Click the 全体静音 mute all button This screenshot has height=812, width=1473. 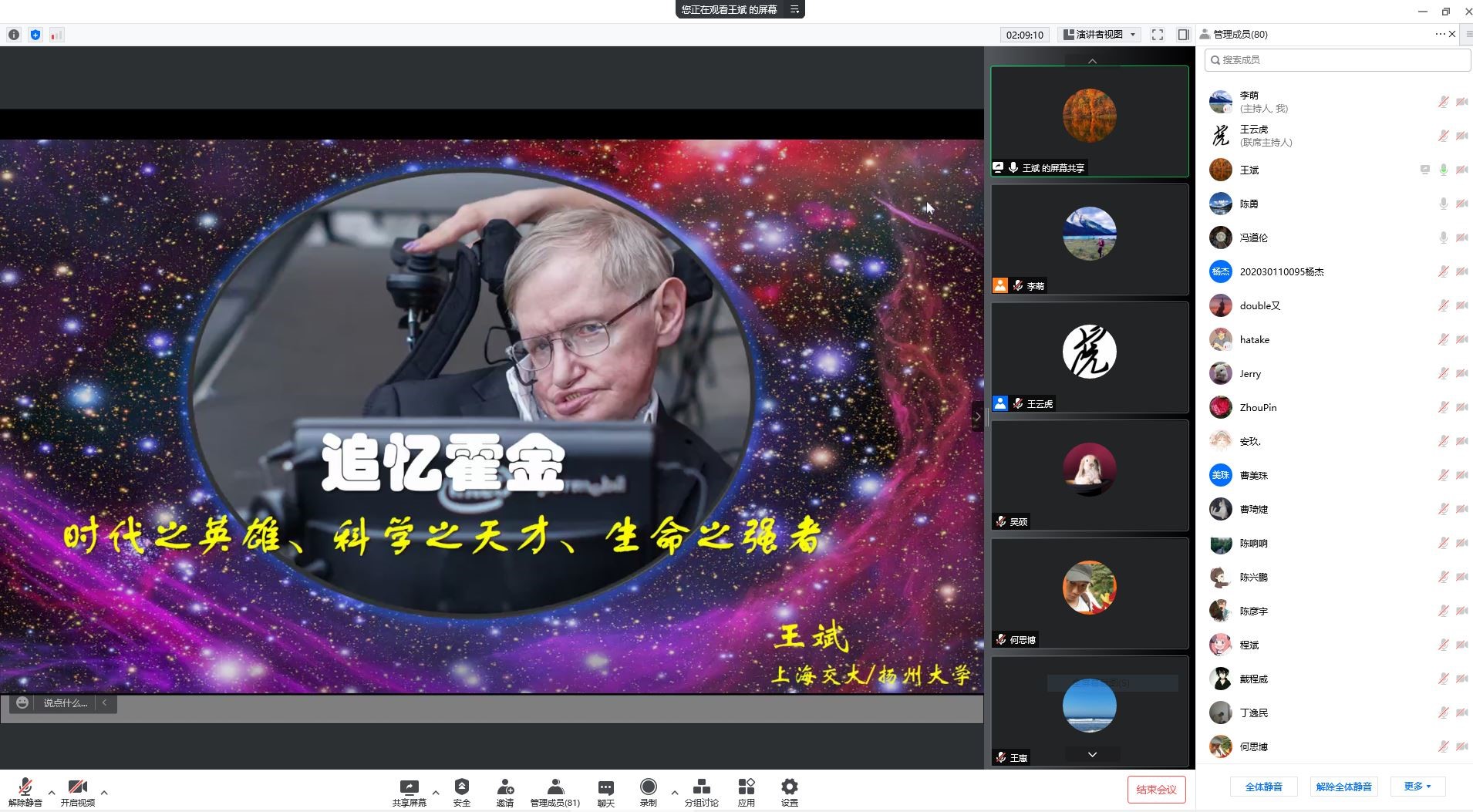coord(1263,787)
